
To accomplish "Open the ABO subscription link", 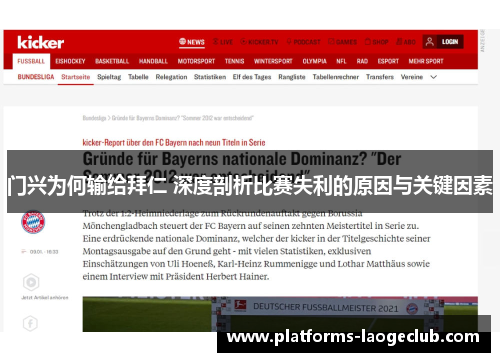I will 406,42.
